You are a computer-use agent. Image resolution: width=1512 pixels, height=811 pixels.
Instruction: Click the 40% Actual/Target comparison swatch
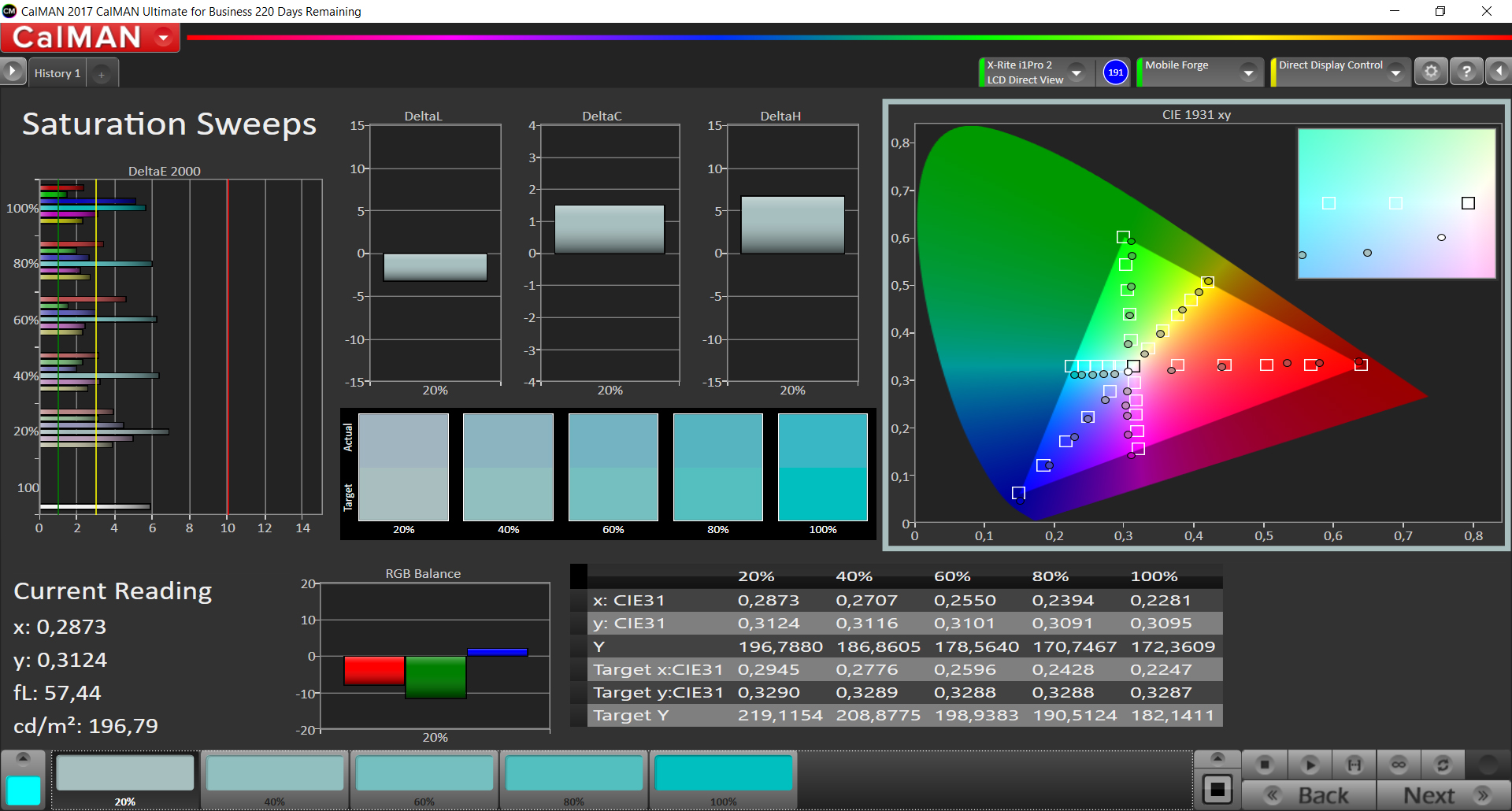[x=508, y=467]
